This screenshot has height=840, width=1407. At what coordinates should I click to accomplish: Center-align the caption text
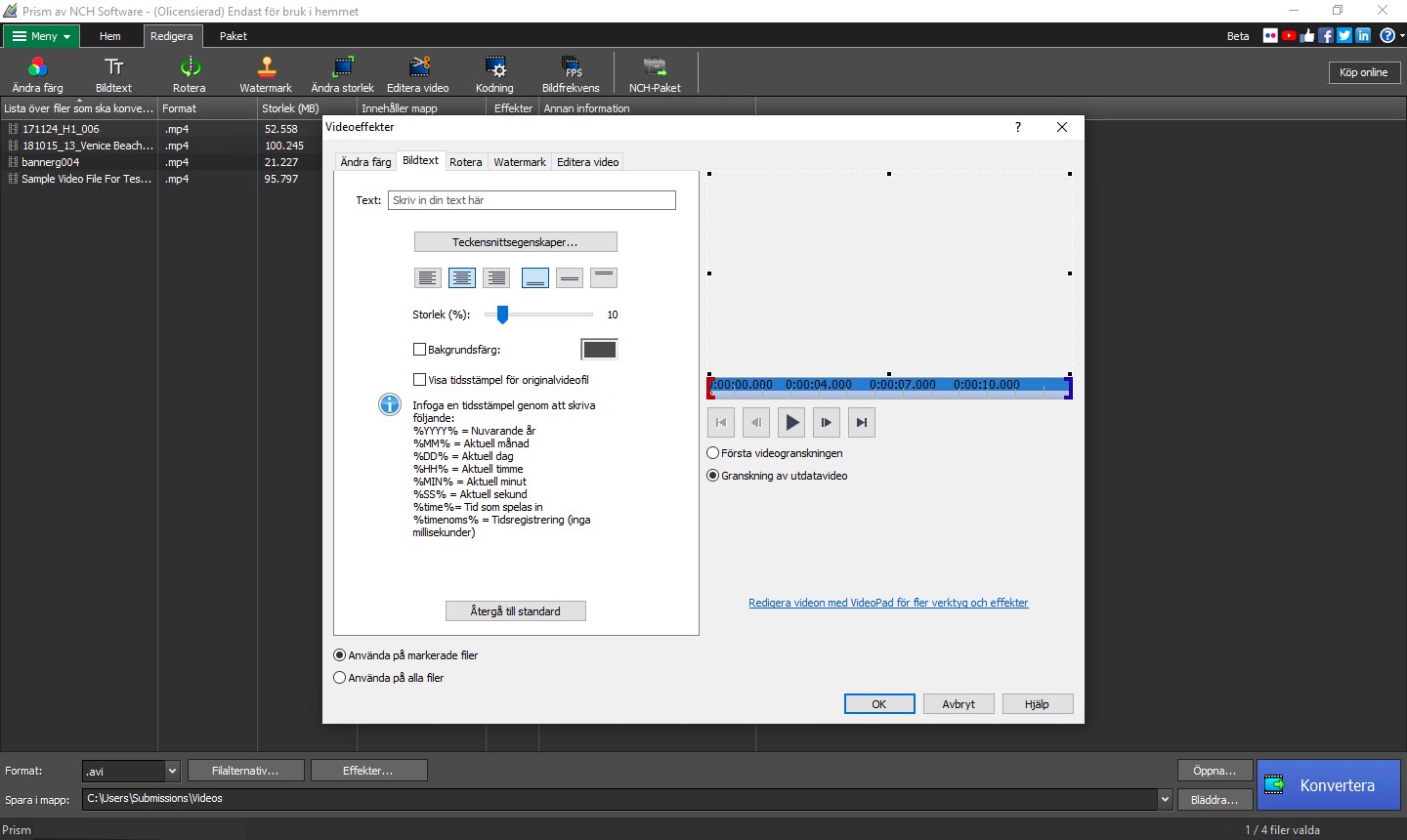click(462, 278)
